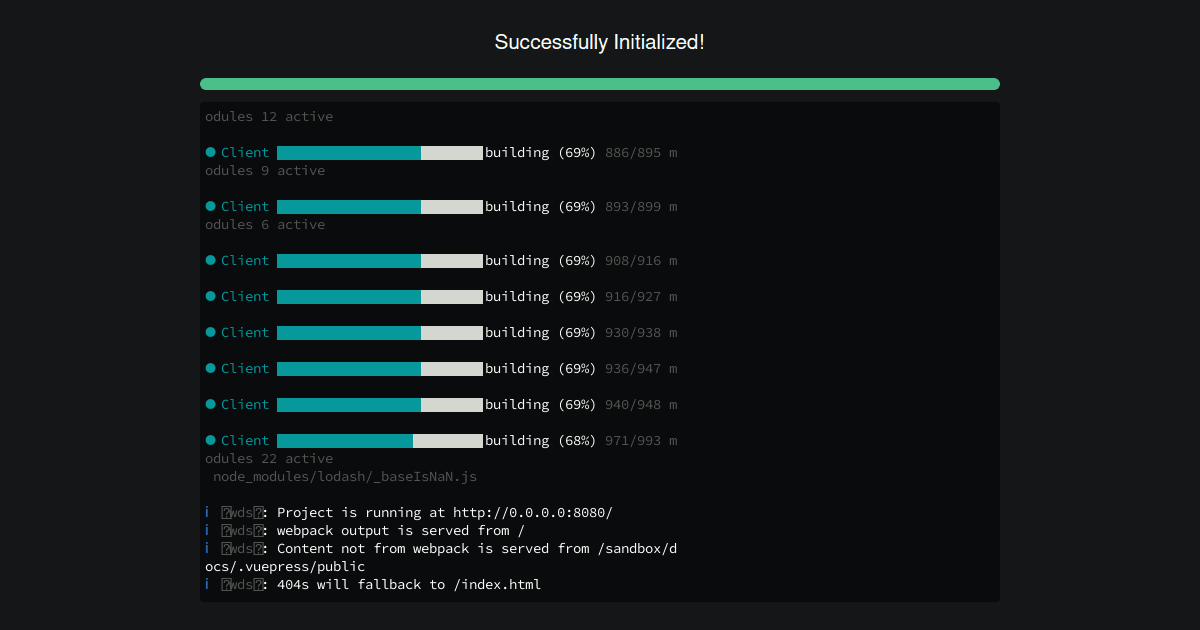Click the Successfully Initialized! heading
This screenshot has width=1200, height=630.
[599, 42]
